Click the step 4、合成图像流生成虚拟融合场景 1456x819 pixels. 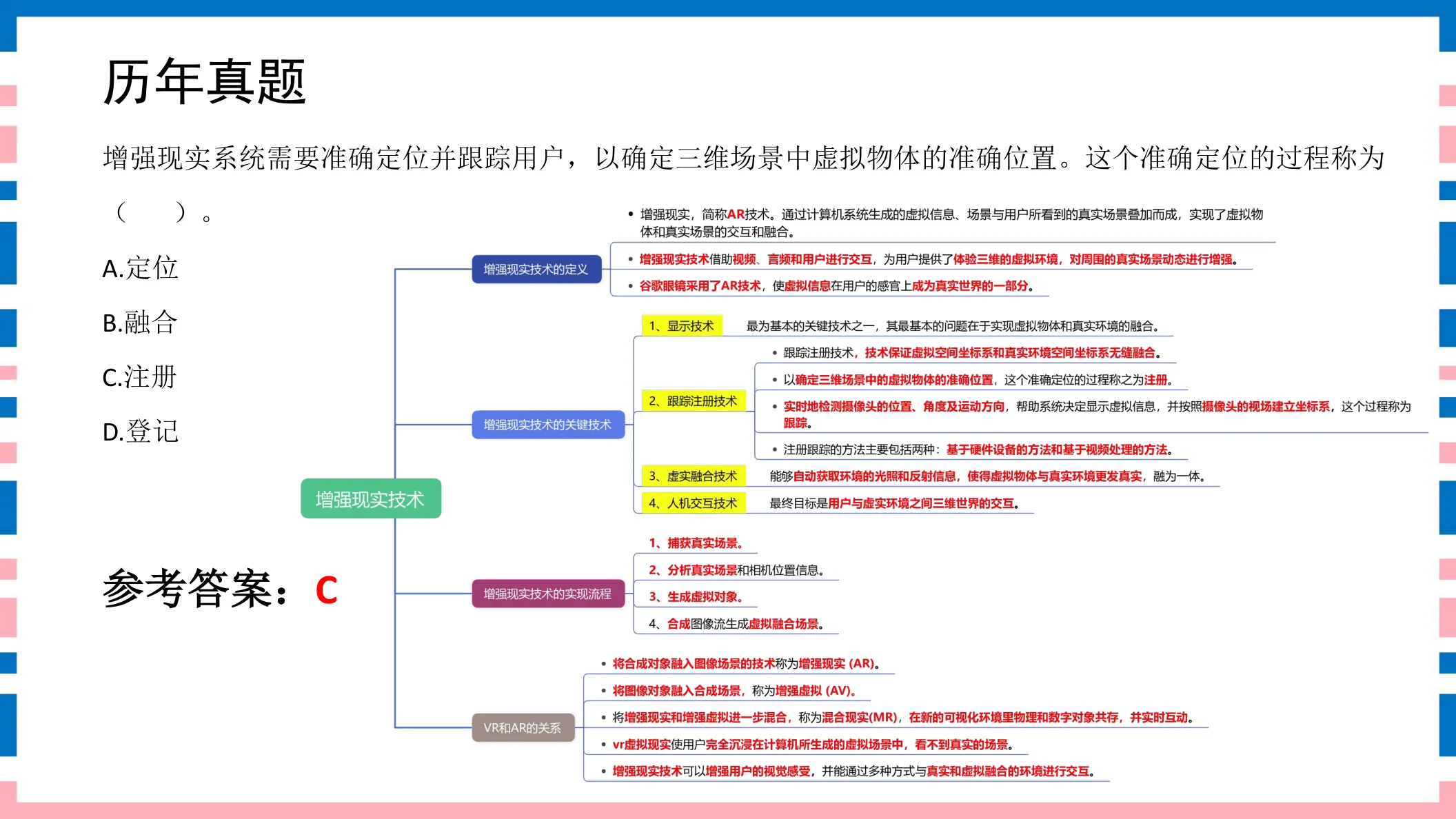tap(736, 624)
